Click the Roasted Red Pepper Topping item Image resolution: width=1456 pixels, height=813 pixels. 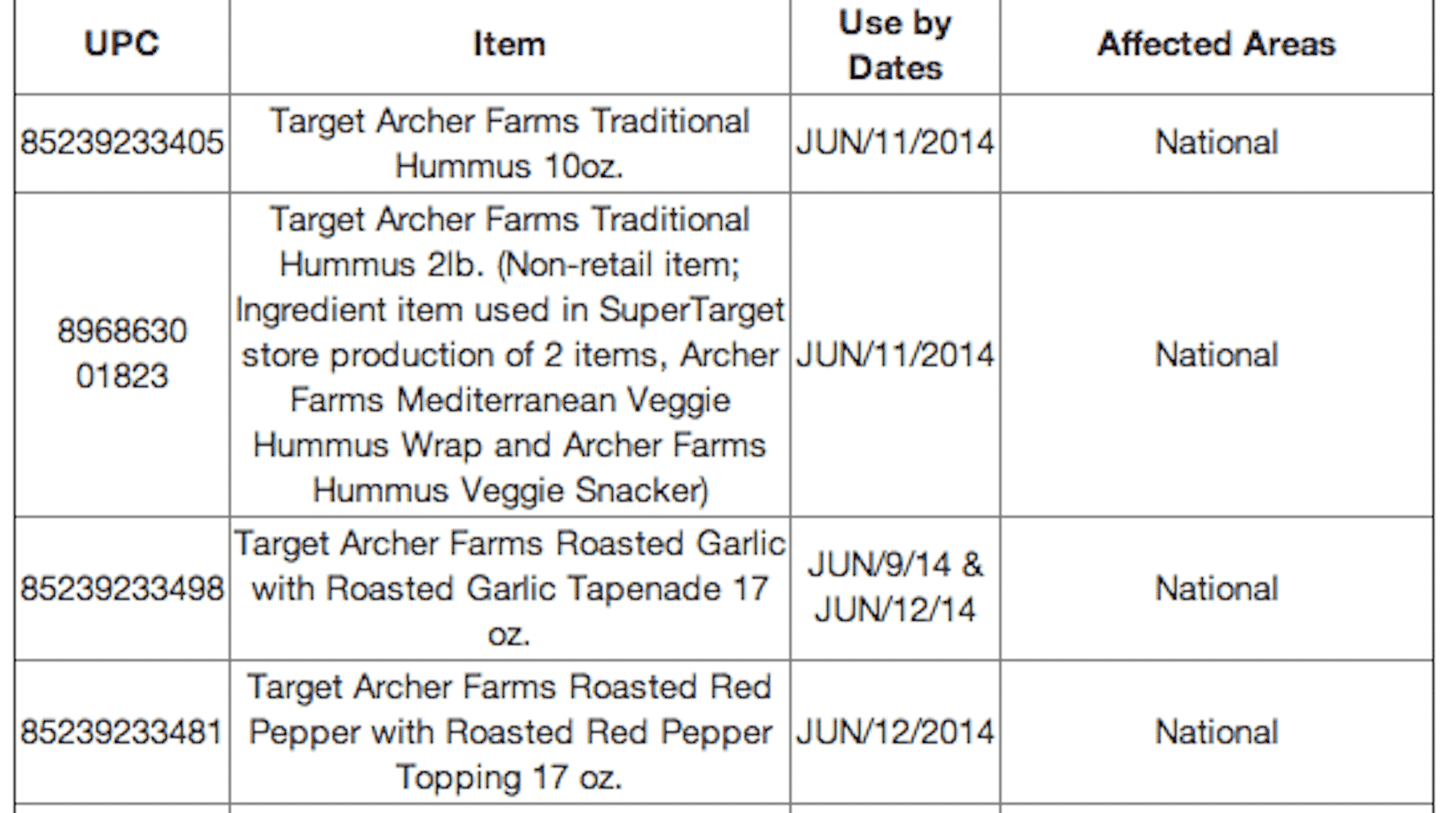click(509, 733)
